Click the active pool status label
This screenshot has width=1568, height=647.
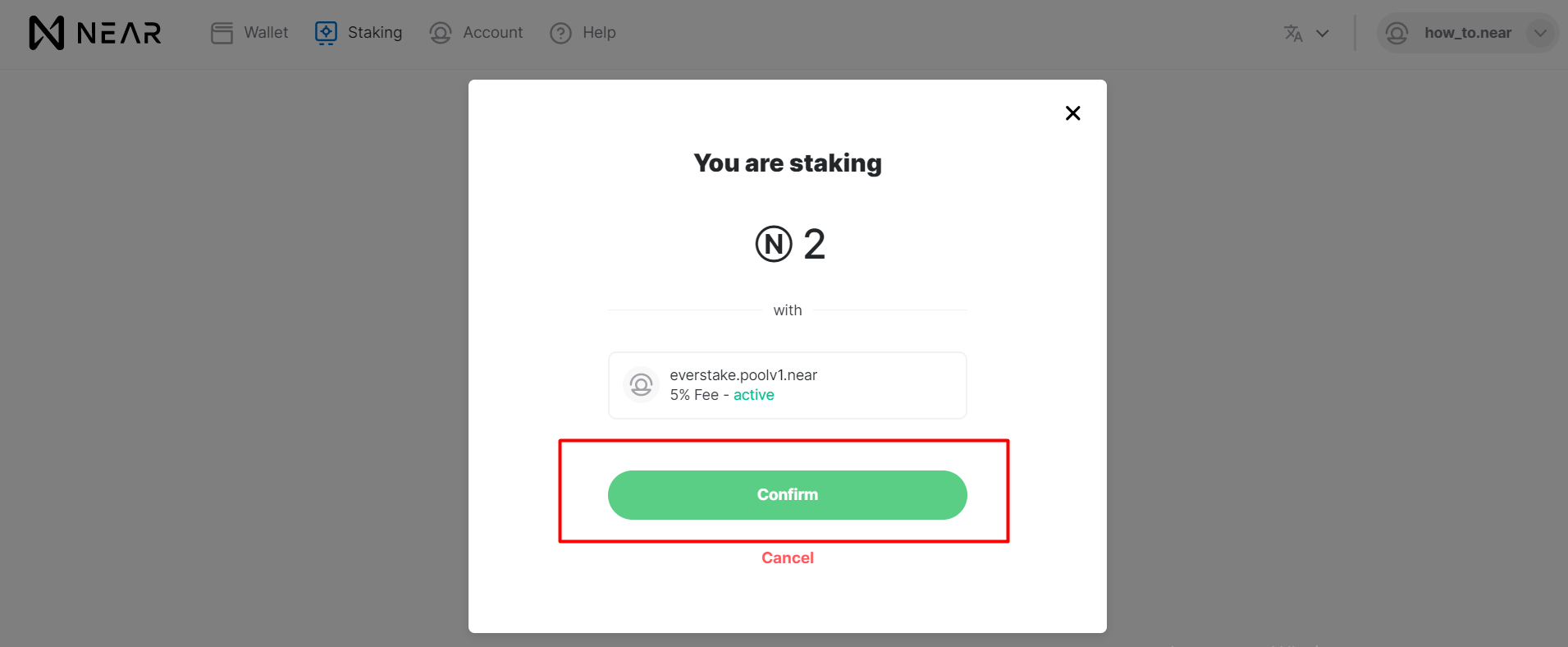coord(753,394)
